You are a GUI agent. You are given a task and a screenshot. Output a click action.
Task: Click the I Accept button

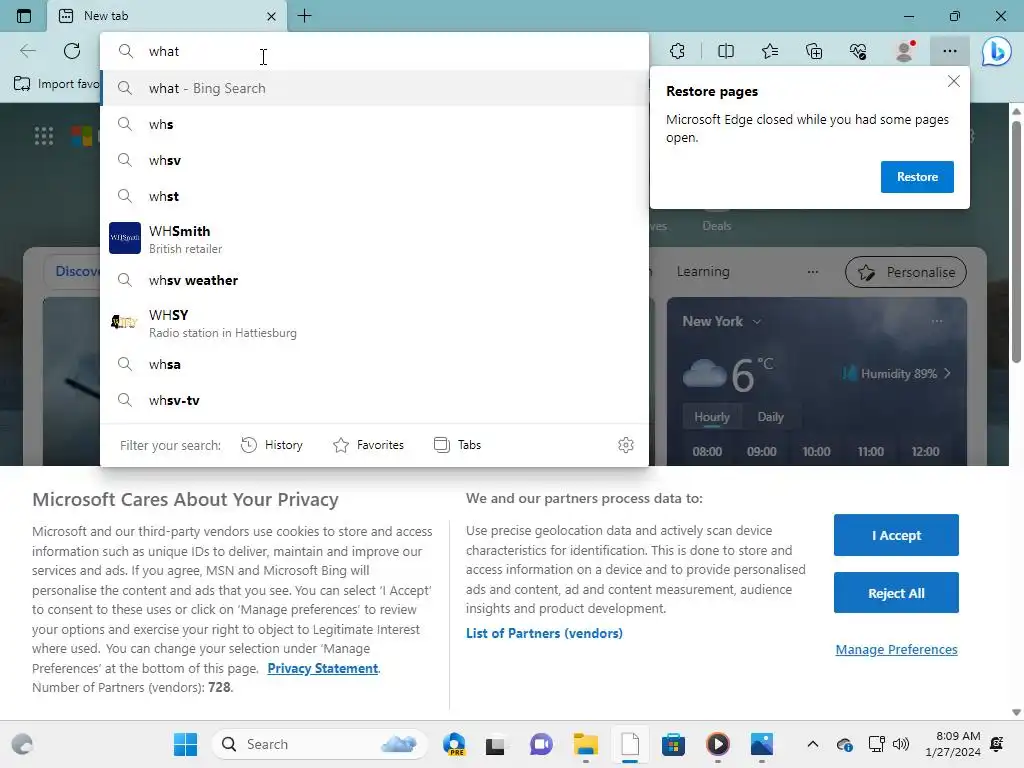point(896,535)
